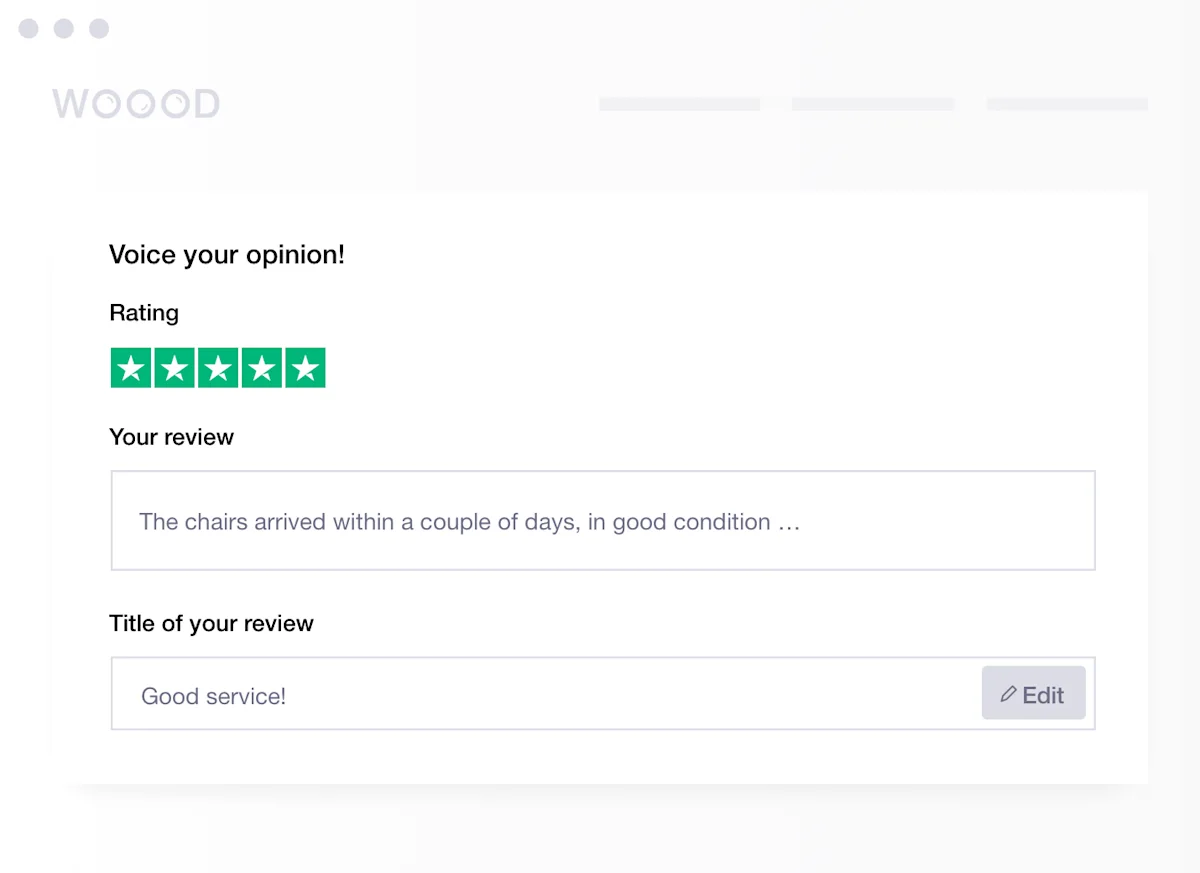Click the Edit button
1200x873 pixels.
coord(1033,693)
